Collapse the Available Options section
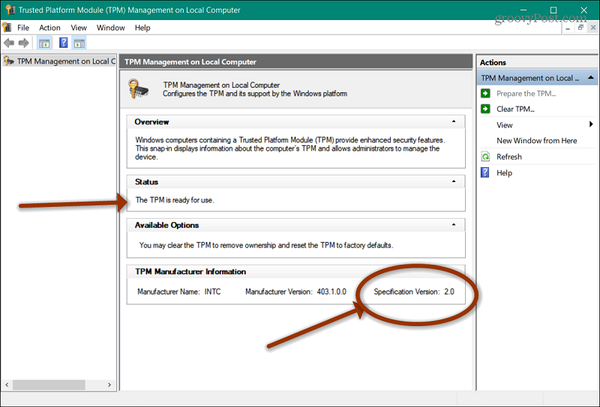Viewport: 600px width, 407px height. (455, 225)
